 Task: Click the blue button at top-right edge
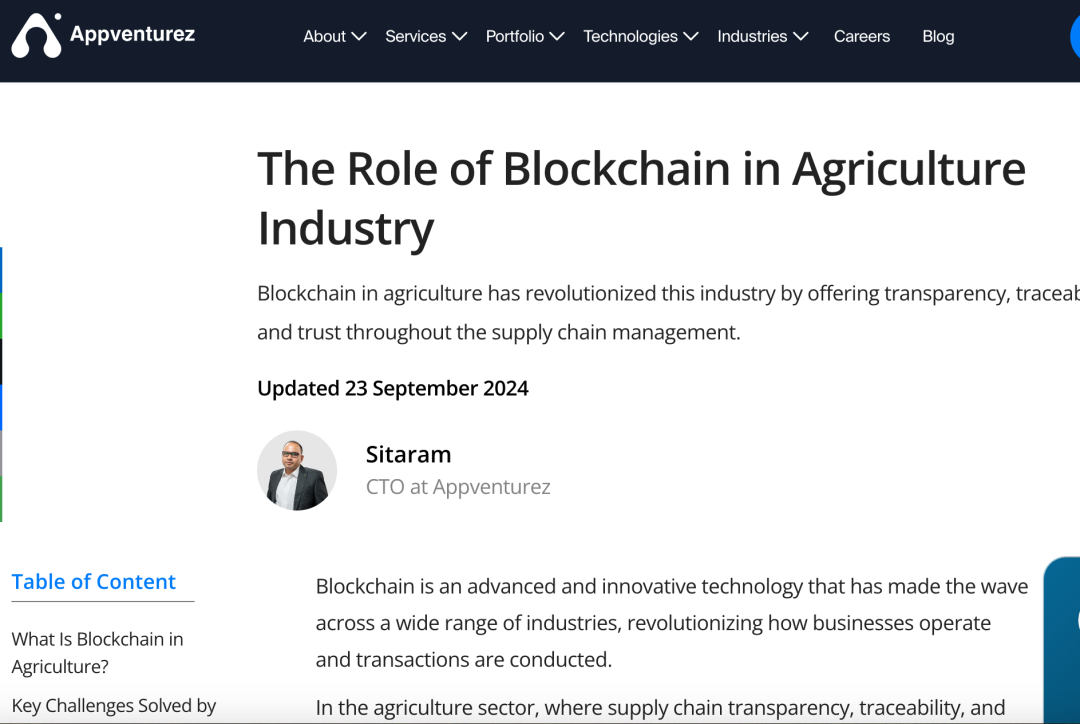coord(1075,37)
